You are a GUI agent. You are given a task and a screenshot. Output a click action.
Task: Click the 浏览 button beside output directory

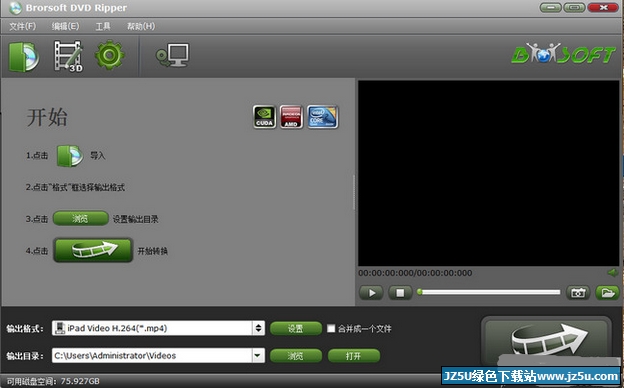(x=296, y=356)
